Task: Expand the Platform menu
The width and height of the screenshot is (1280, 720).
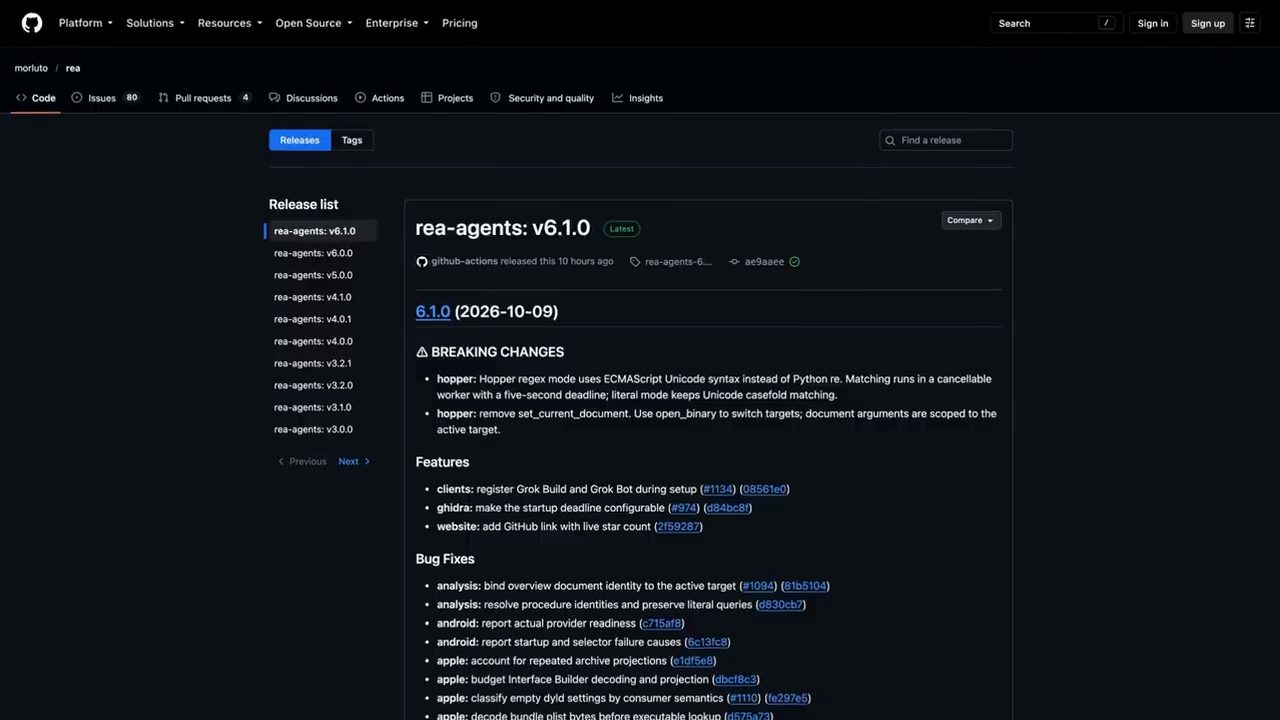Action: pos(86,23)
